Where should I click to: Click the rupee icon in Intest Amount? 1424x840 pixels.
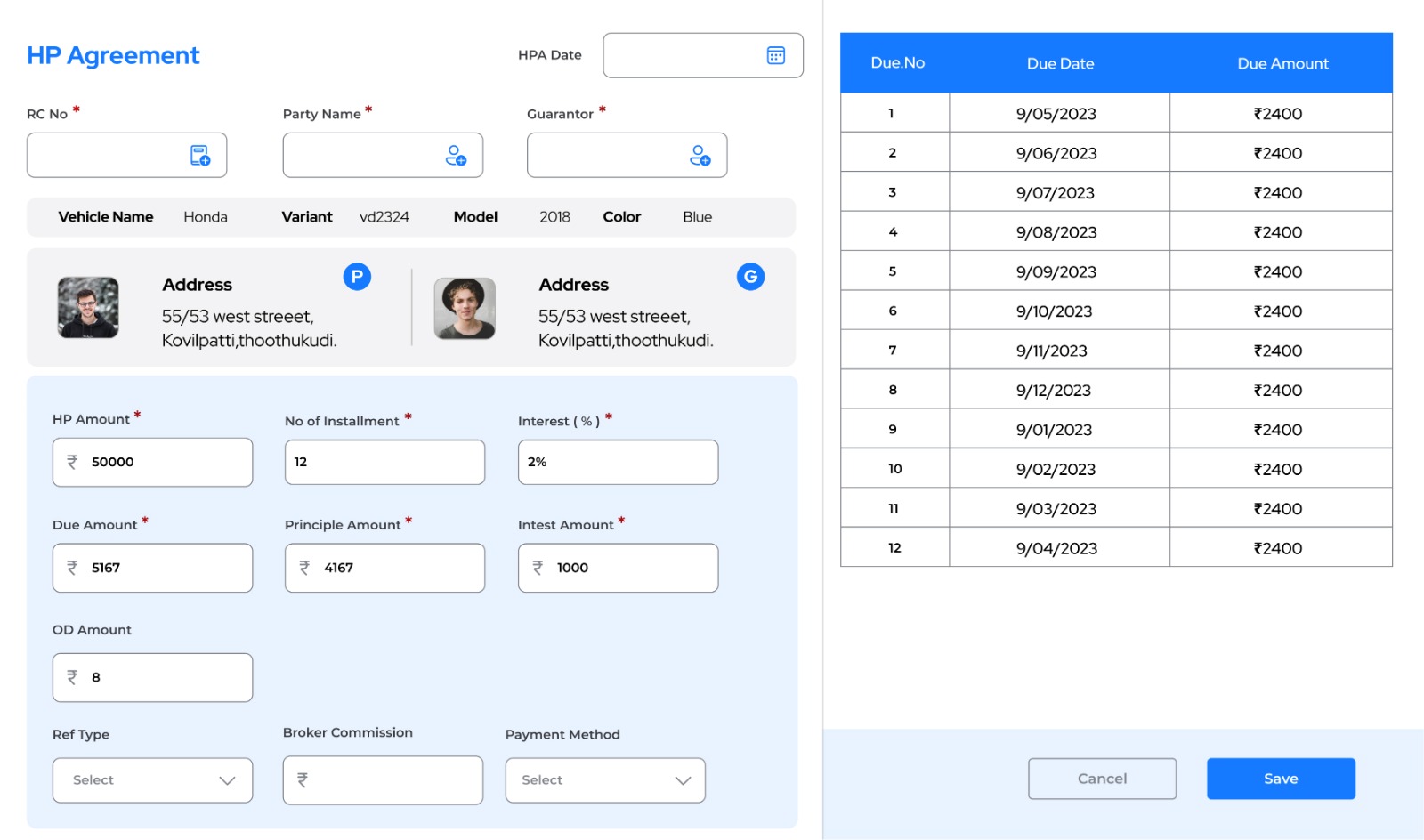[538, 568]
